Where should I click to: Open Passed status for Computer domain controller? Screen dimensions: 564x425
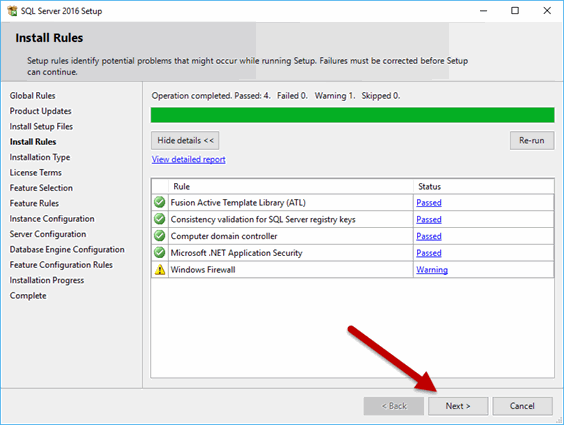[x=429, y=236]
